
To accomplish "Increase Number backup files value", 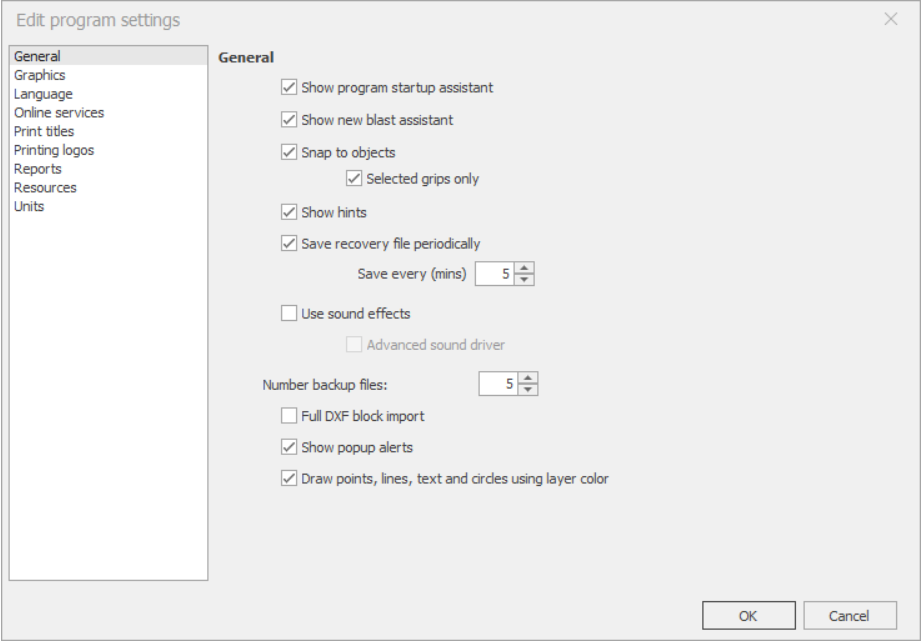I will [x=528, y=378].
